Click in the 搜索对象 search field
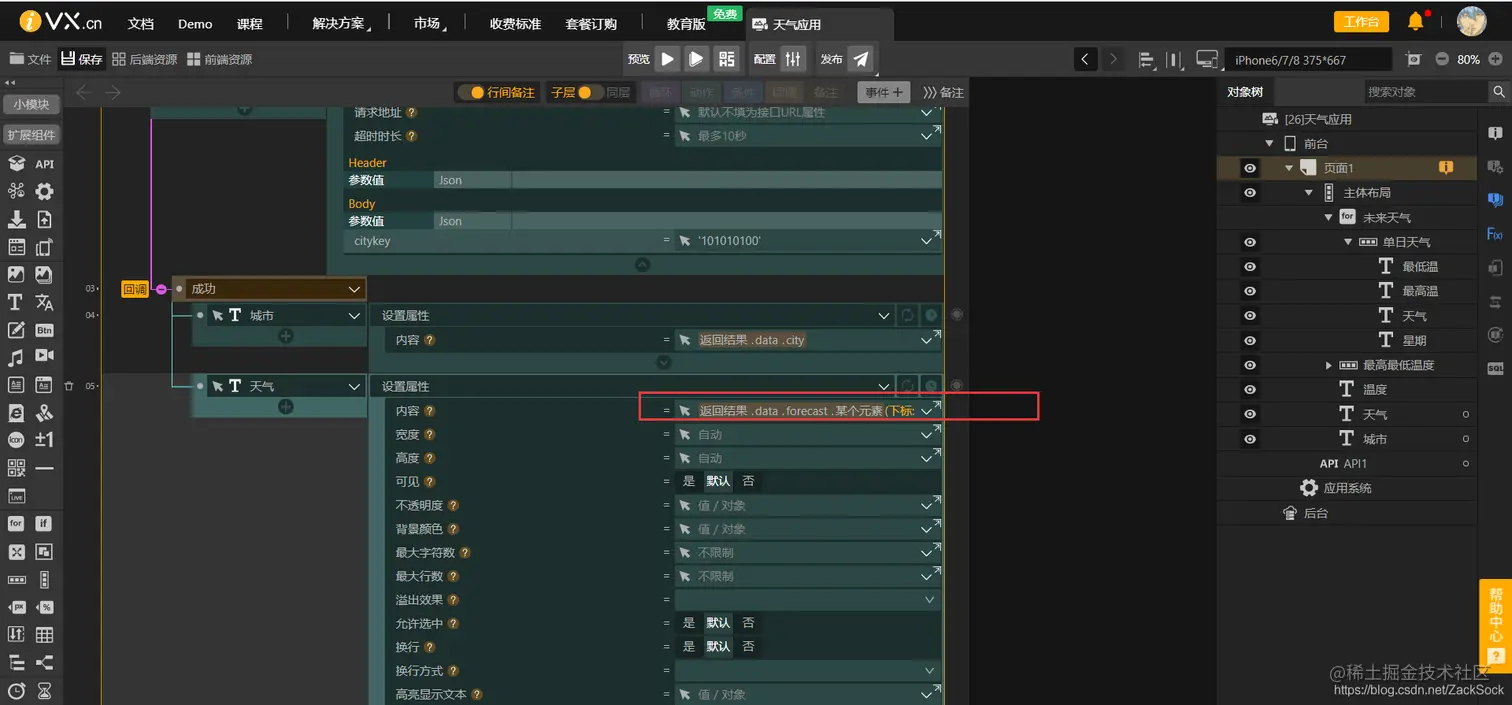 pos(1424,92)
